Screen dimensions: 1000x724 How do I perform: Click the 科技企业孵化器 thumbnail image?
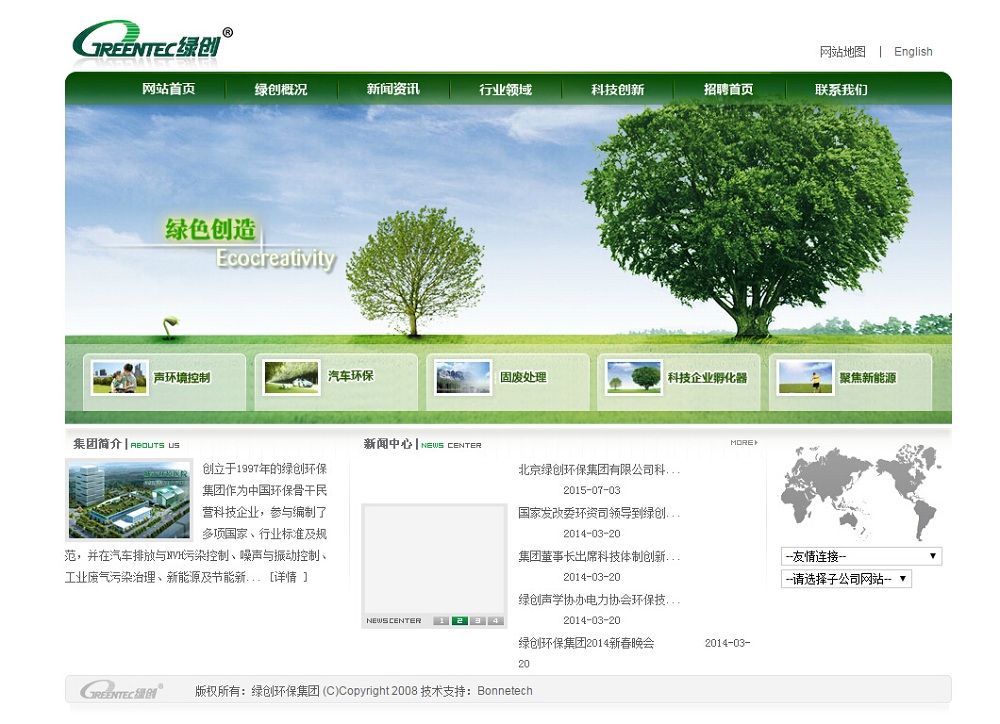634,378
